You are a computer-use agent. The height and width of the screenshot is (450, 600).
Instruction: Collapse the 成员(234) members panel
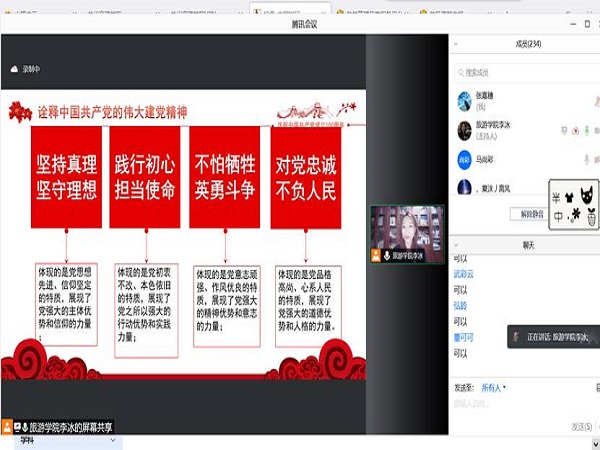(x=455, y=45)
